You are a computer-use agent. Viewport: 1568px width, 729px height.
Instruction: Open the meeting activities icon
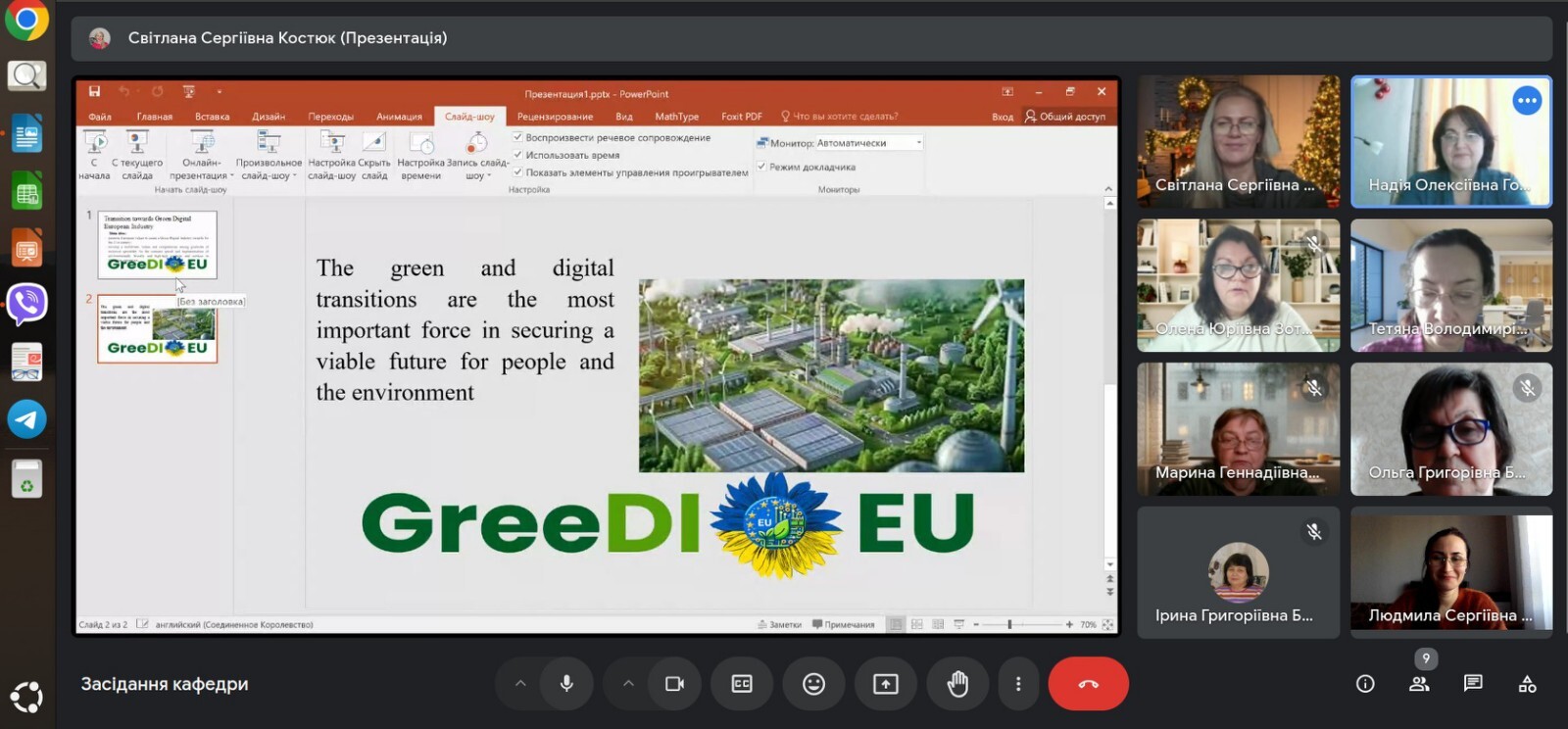(x=1527, y=684)
